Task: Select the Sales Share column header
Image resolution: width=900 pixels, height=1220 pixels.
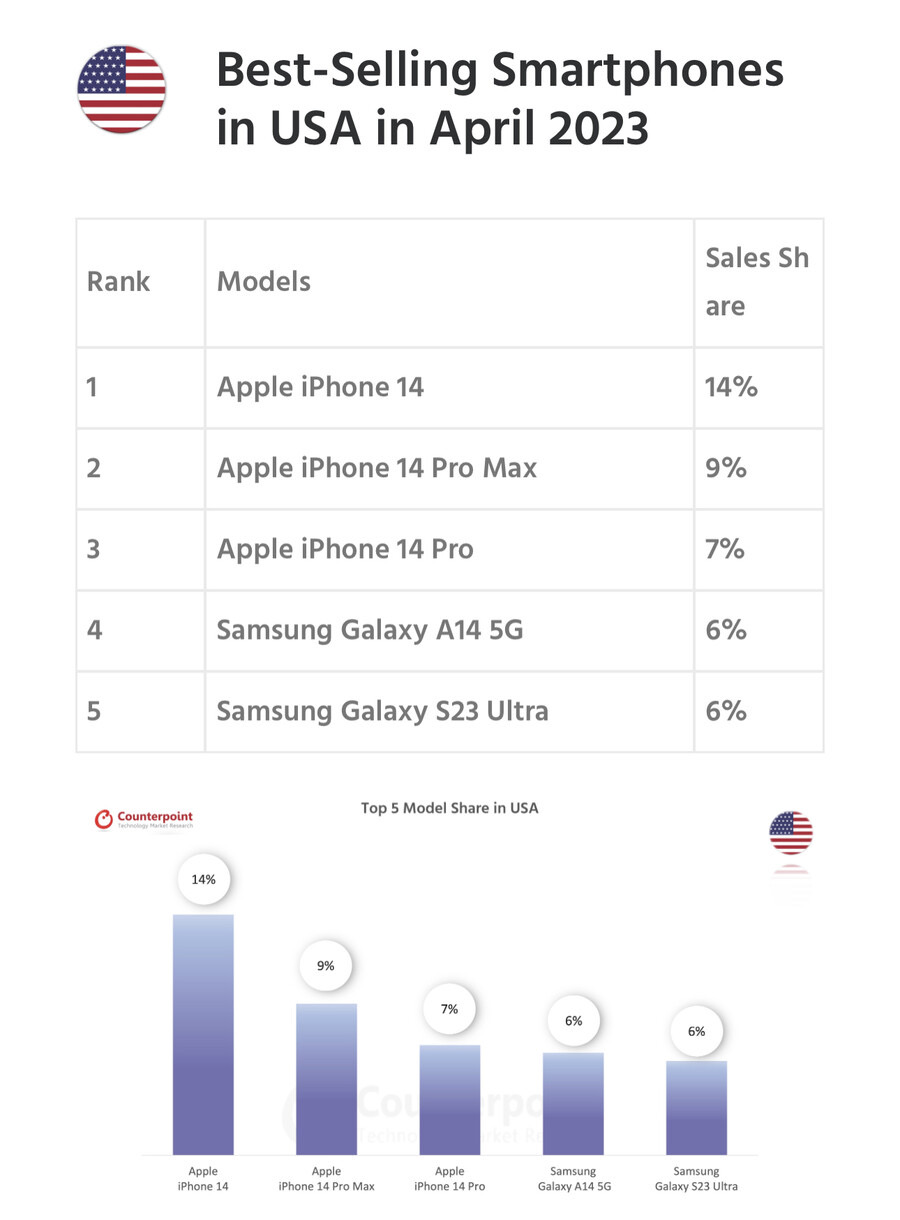Action: click(x=757, y=282)
